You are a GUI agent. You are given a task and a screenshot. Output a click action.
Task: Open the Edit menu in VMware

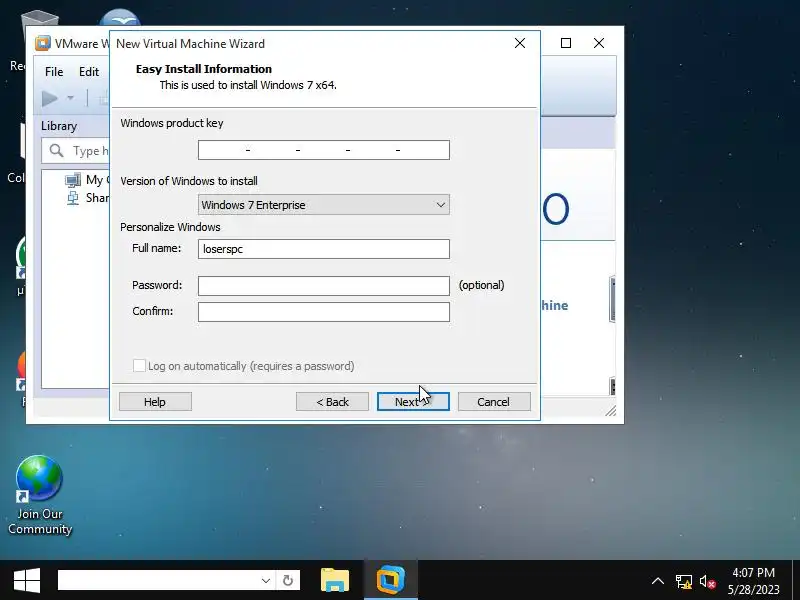pyautogui.click(x=89, y=72)
